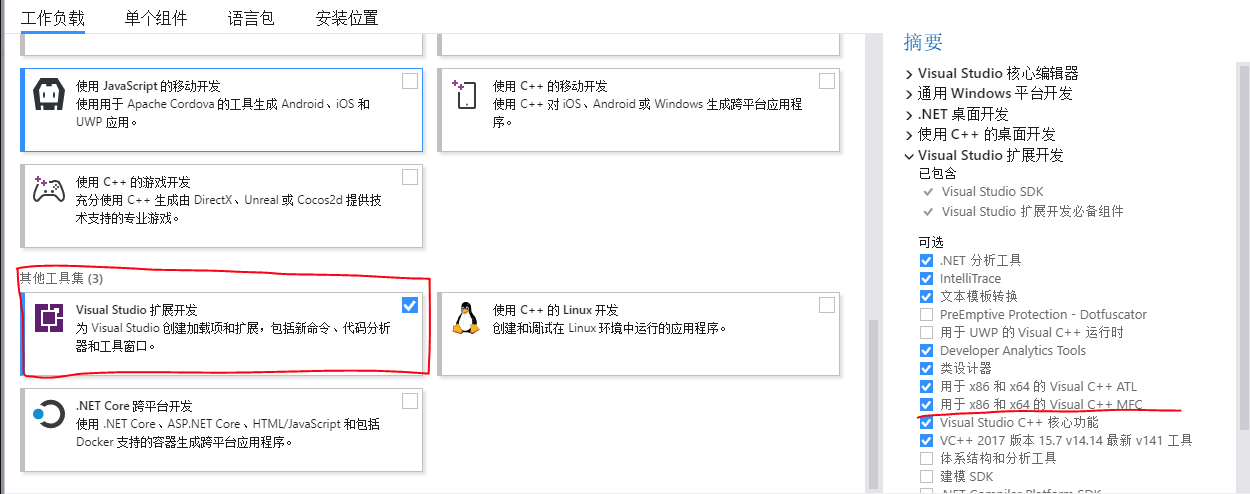Uncheck the 文本模板转换 option

point(926,297)
